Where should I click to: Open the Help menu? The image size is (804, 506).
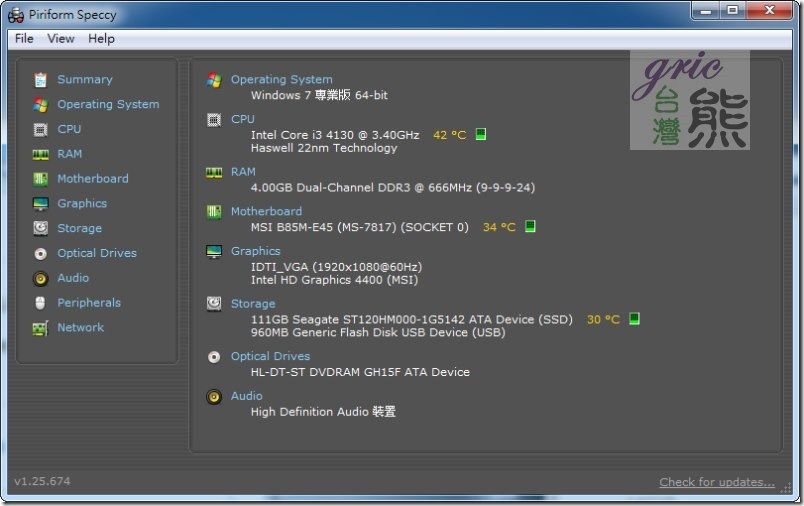(x=101, y=39)
